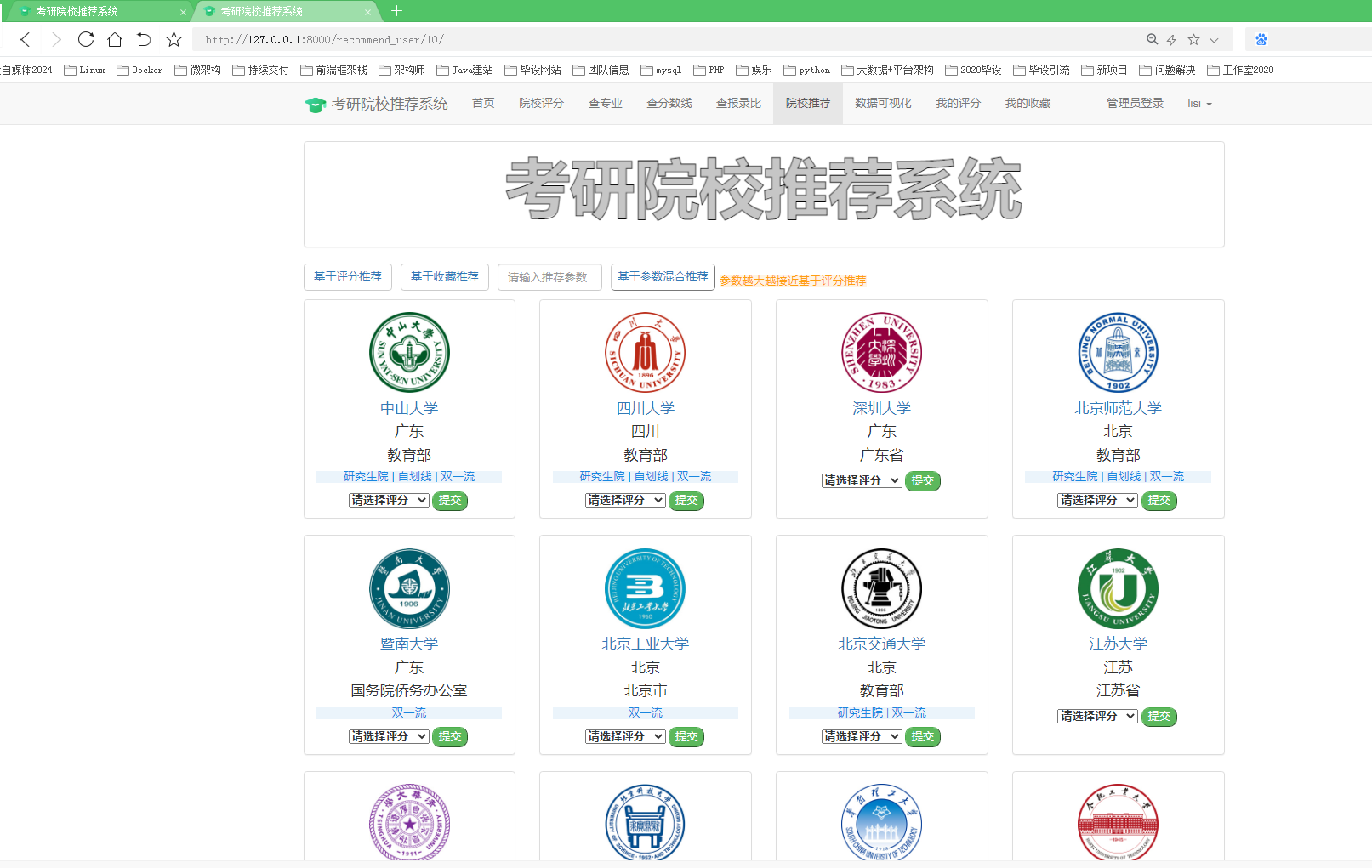Open the 江苏大学 link
This screenshot has height=868, width=1372.
tap(1119, 644)
